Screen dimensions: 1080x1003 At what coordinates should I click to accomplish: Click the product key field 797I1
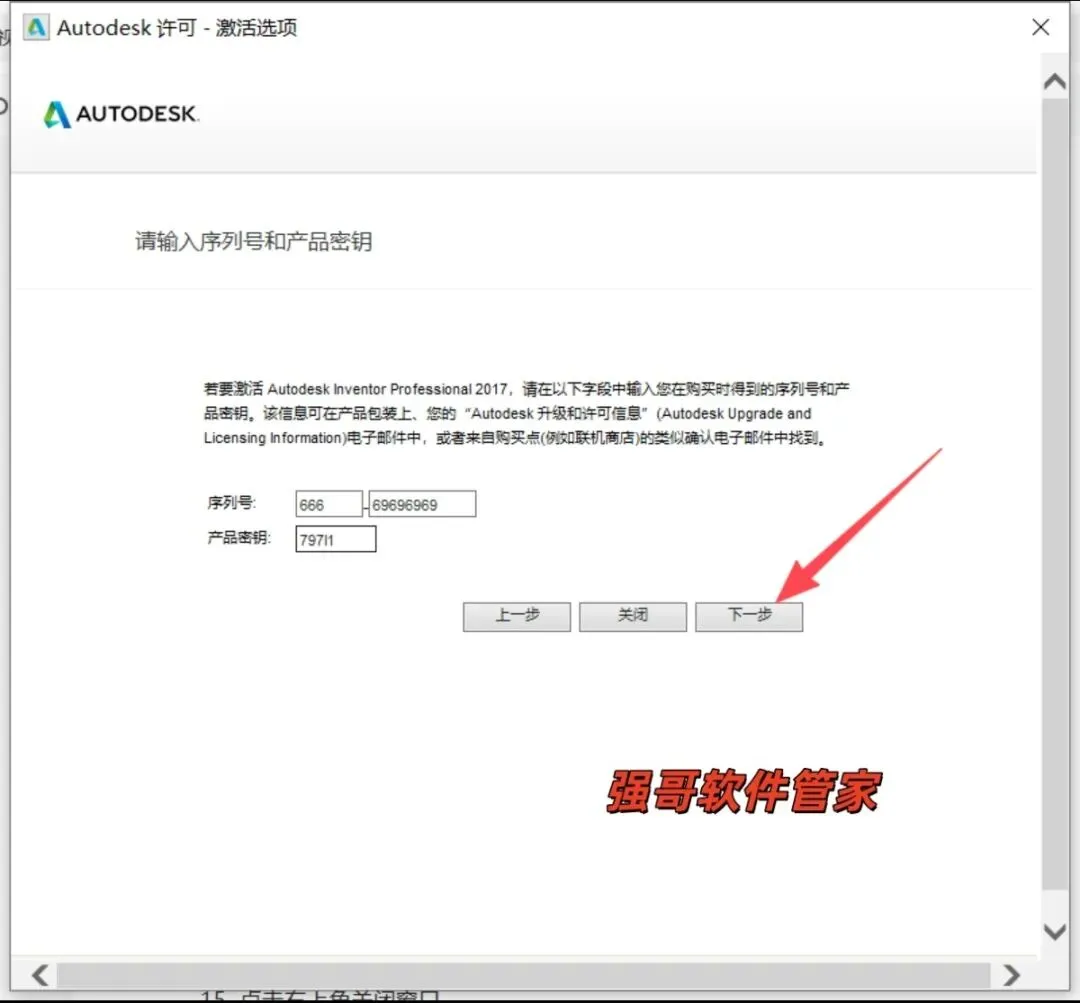click(x=335, y=539)
